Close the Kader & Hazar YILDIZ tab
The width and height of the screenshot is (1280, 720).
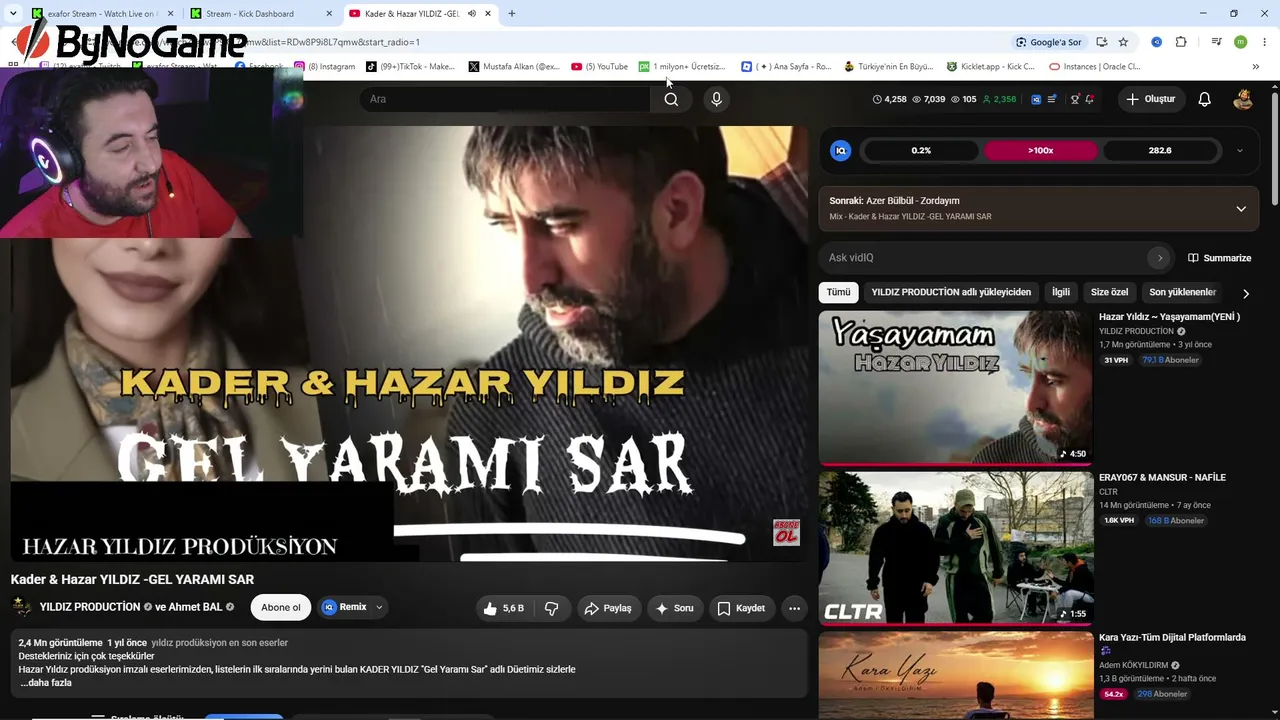tap(488, 14)
